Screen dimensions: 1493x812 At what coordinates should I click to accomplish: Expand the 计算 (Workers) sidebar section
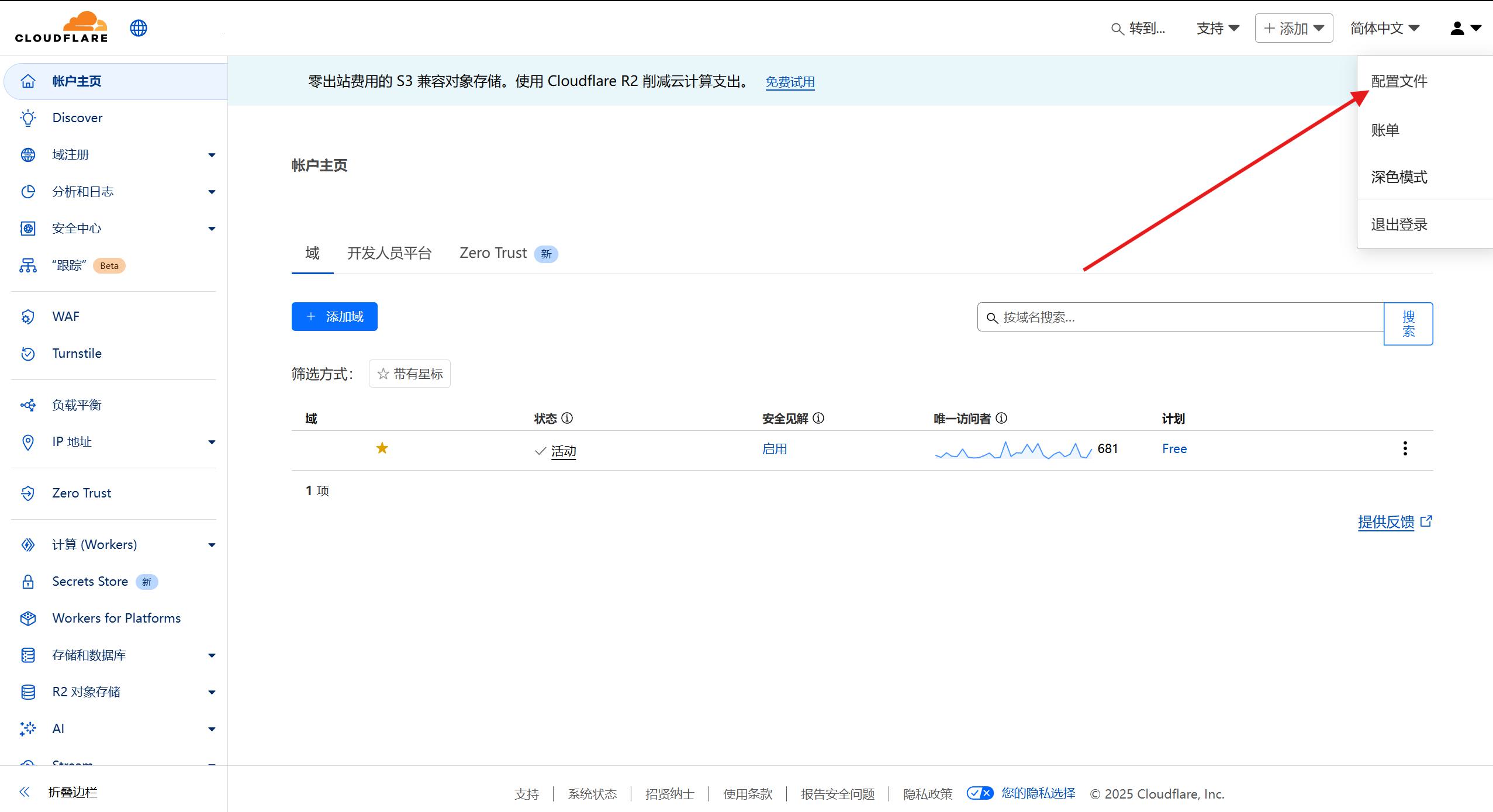tap(212, 545)
